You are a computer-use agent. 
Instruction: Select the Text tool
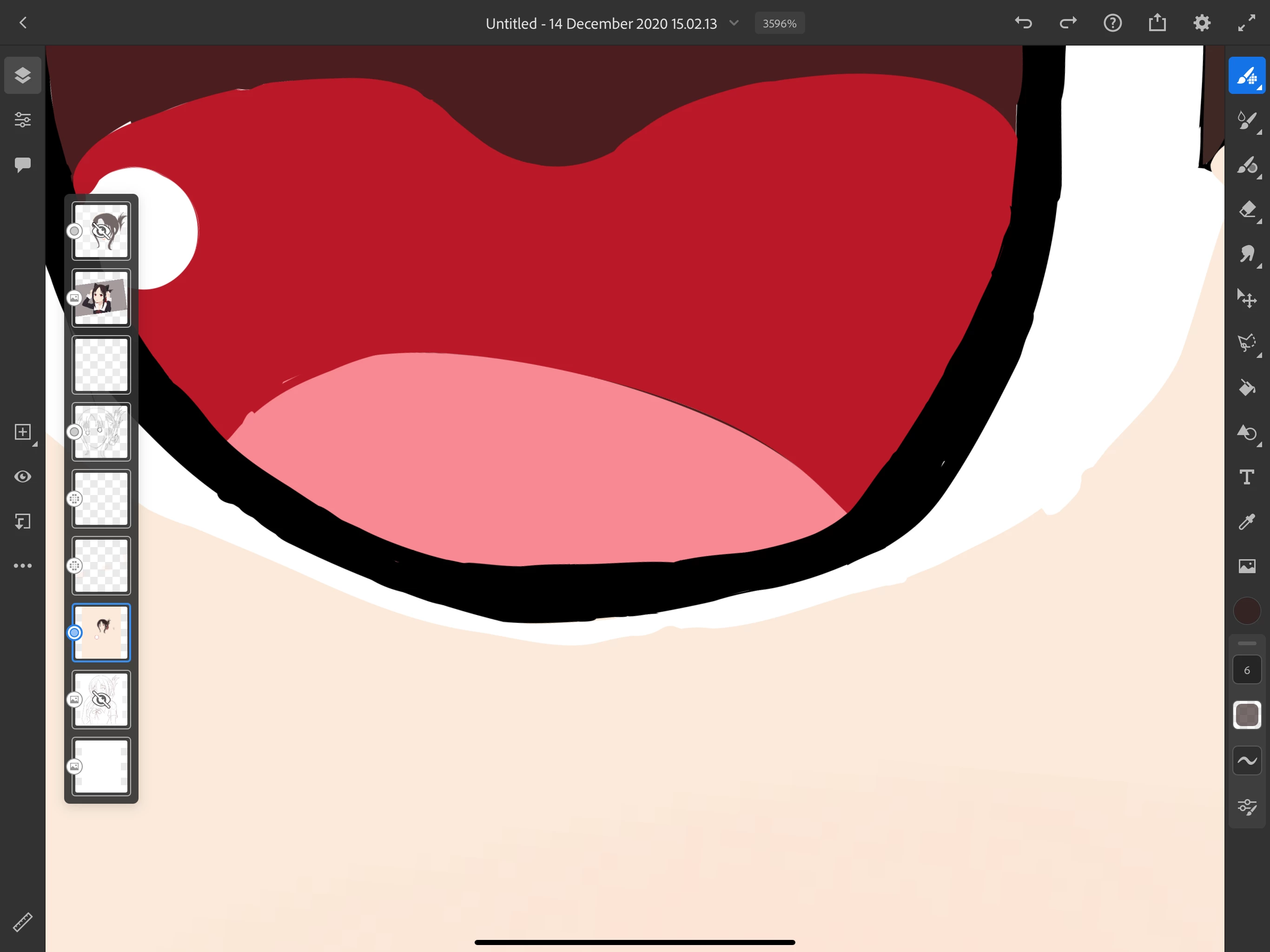[1246, 477]
